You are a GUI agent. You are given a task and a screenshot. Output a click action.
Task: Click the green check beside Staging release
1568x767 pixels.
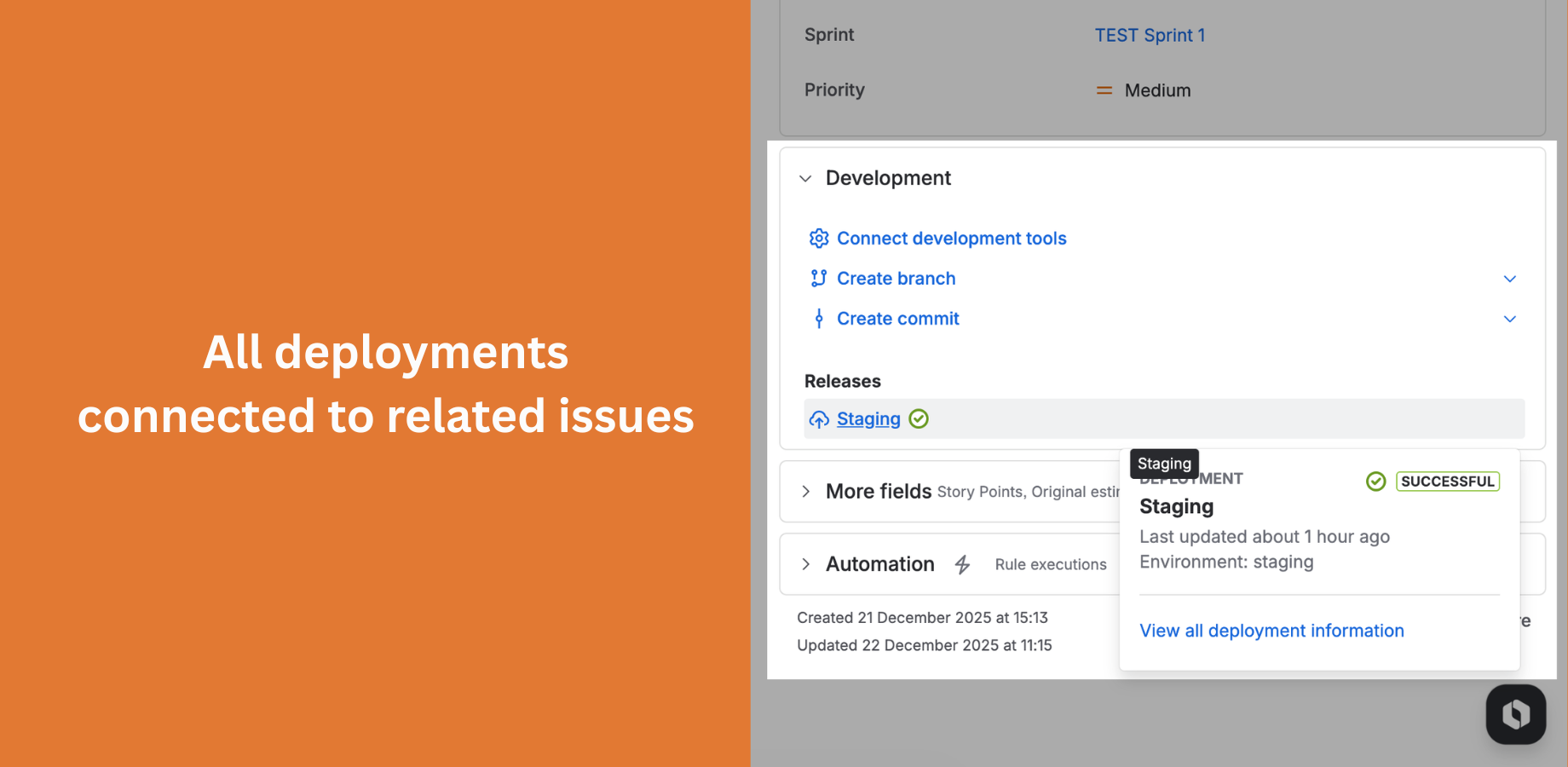click(x=919, y=418)
